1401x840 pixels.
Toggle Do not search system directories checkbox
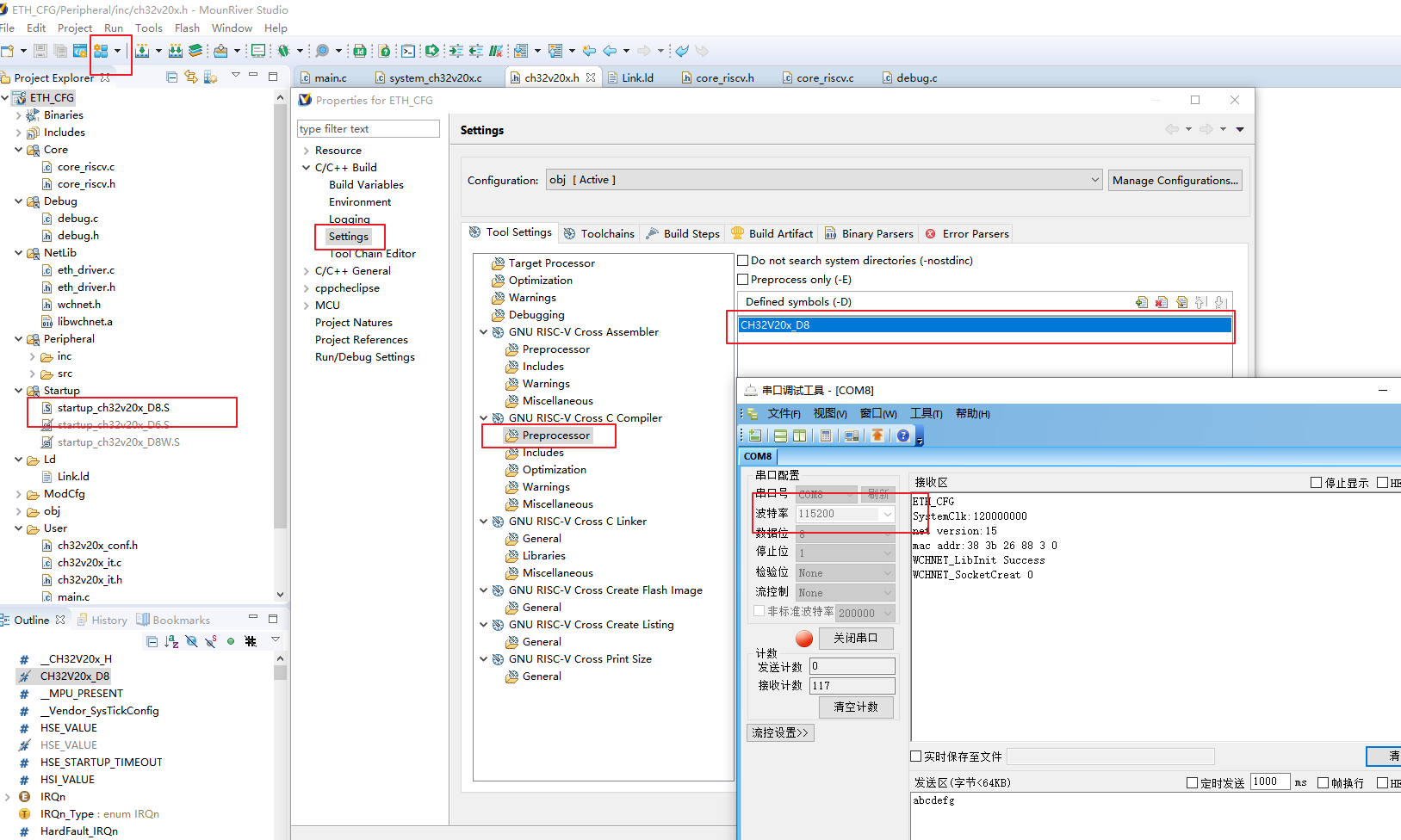click(x=743, y=260)
